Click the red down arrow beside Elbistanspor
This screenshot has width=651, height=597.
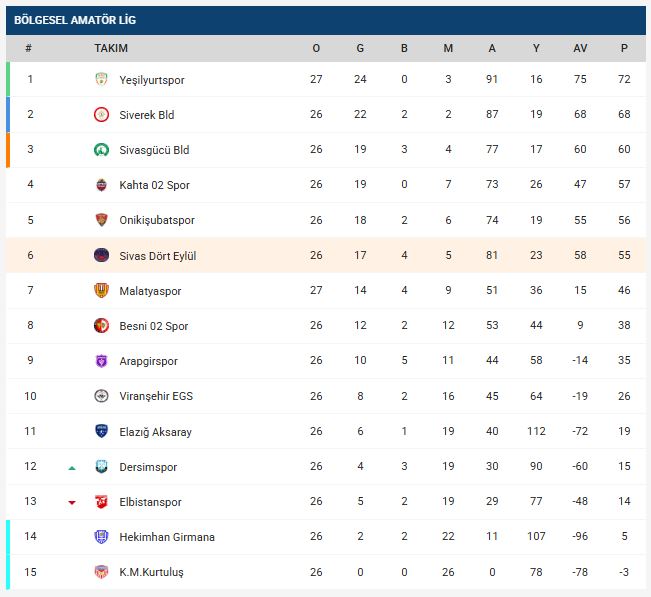coord(72,502)
